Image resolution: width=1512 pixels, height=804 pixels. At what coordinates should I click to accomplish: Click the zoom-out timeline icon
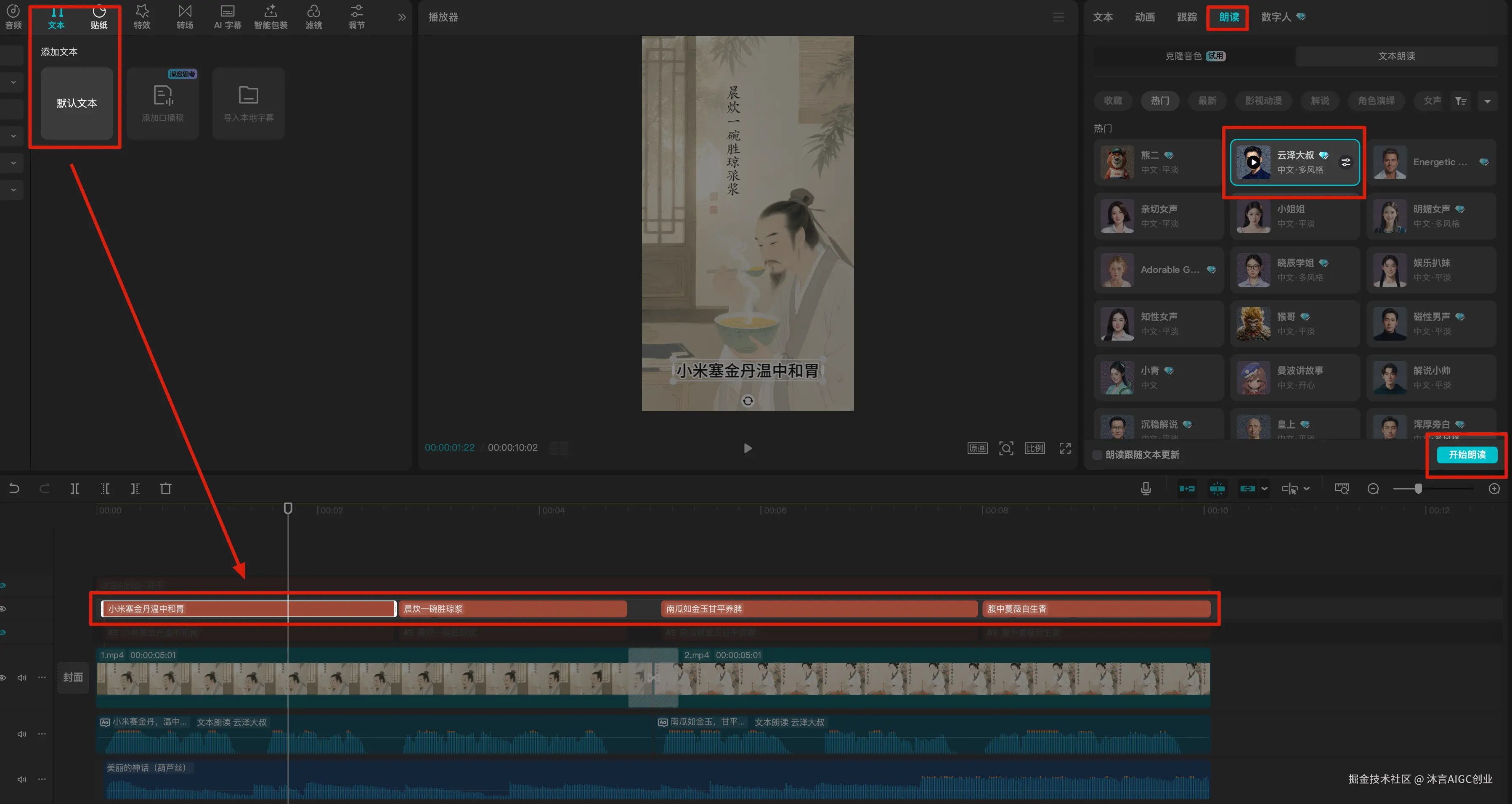1373,488
